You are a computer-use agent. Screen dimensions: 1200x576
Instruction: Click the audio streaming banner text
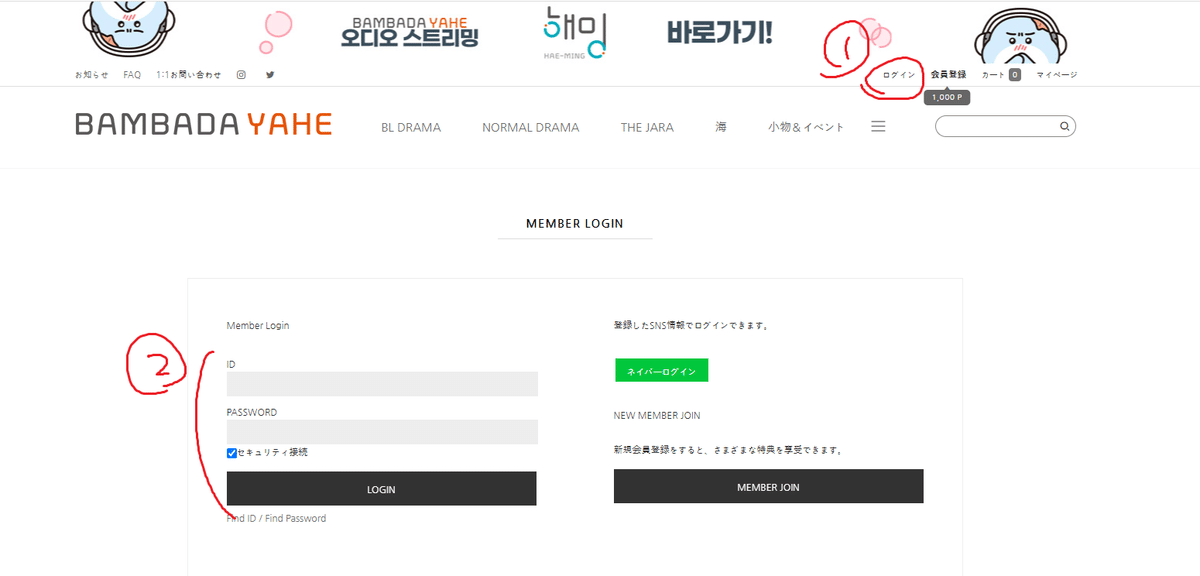pyautogui.click(x=410, y=33)
